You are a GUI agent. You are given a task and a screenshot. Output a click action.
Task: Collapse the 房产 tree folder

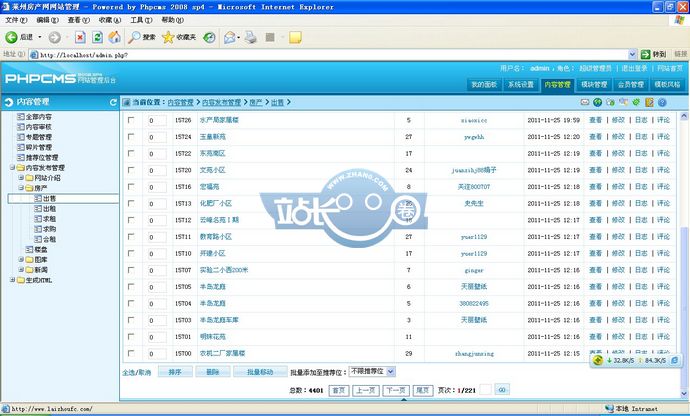coord(21,188)
